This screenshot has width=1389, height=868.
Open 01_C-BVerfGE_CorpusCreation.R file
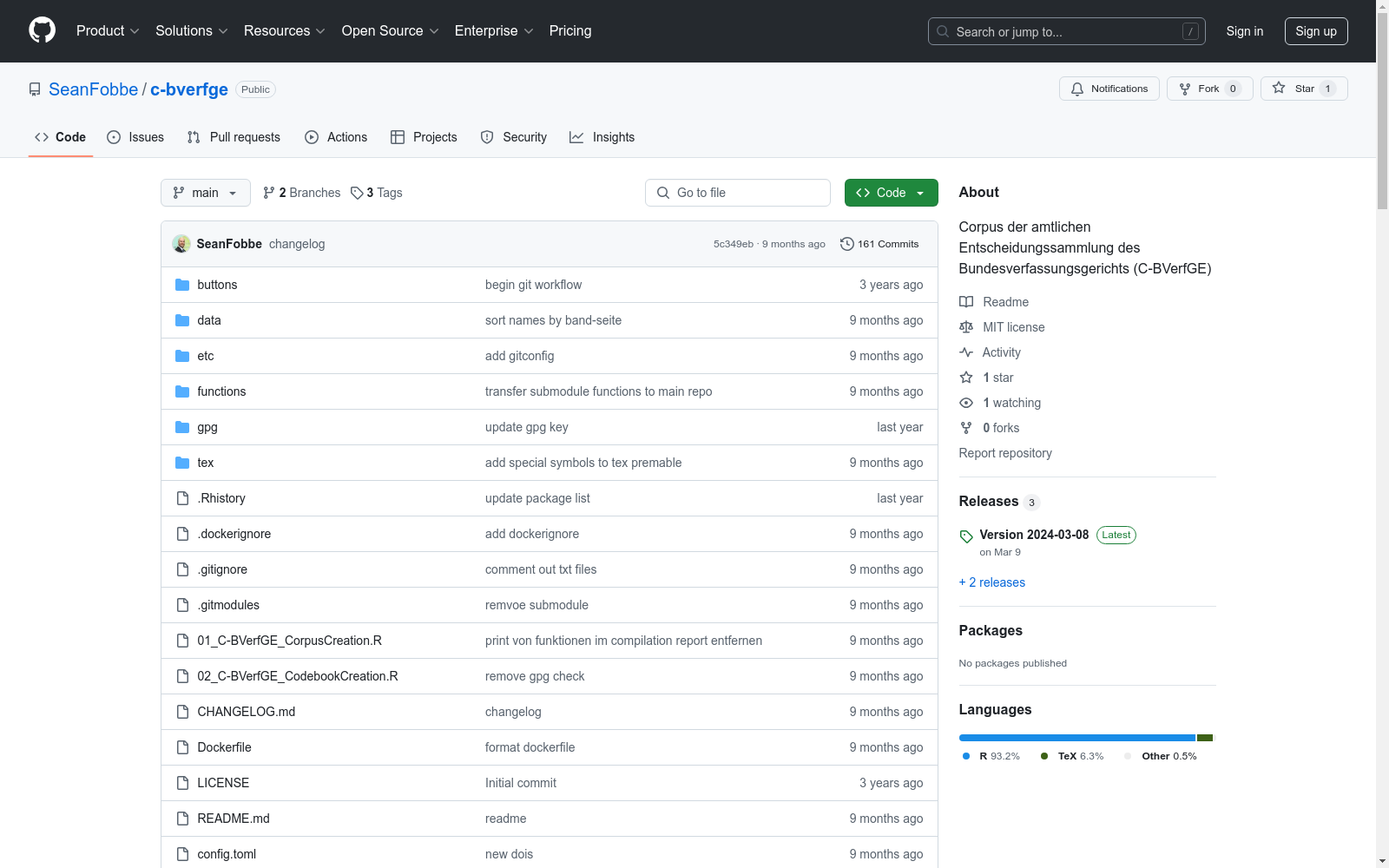pos(289,641)
